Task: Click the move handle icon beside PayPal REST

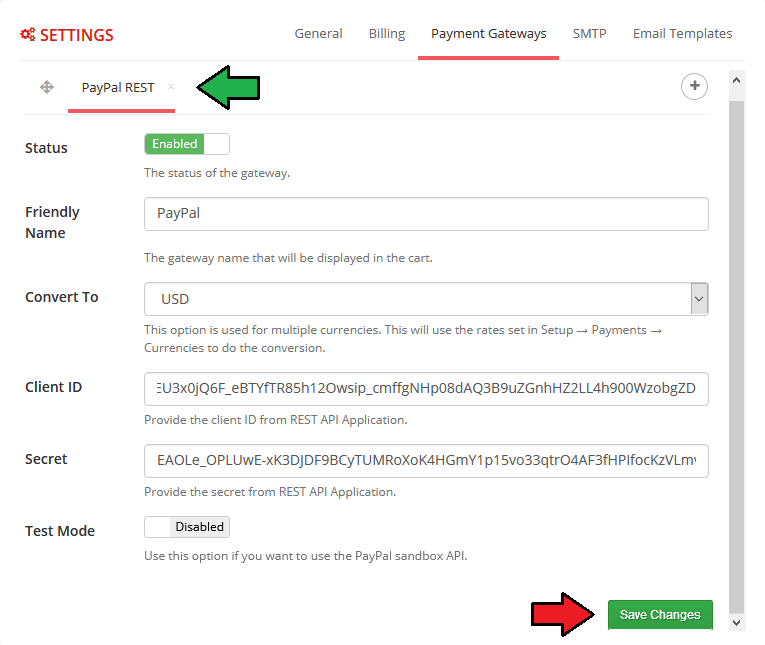Action: tap(47, 87)
